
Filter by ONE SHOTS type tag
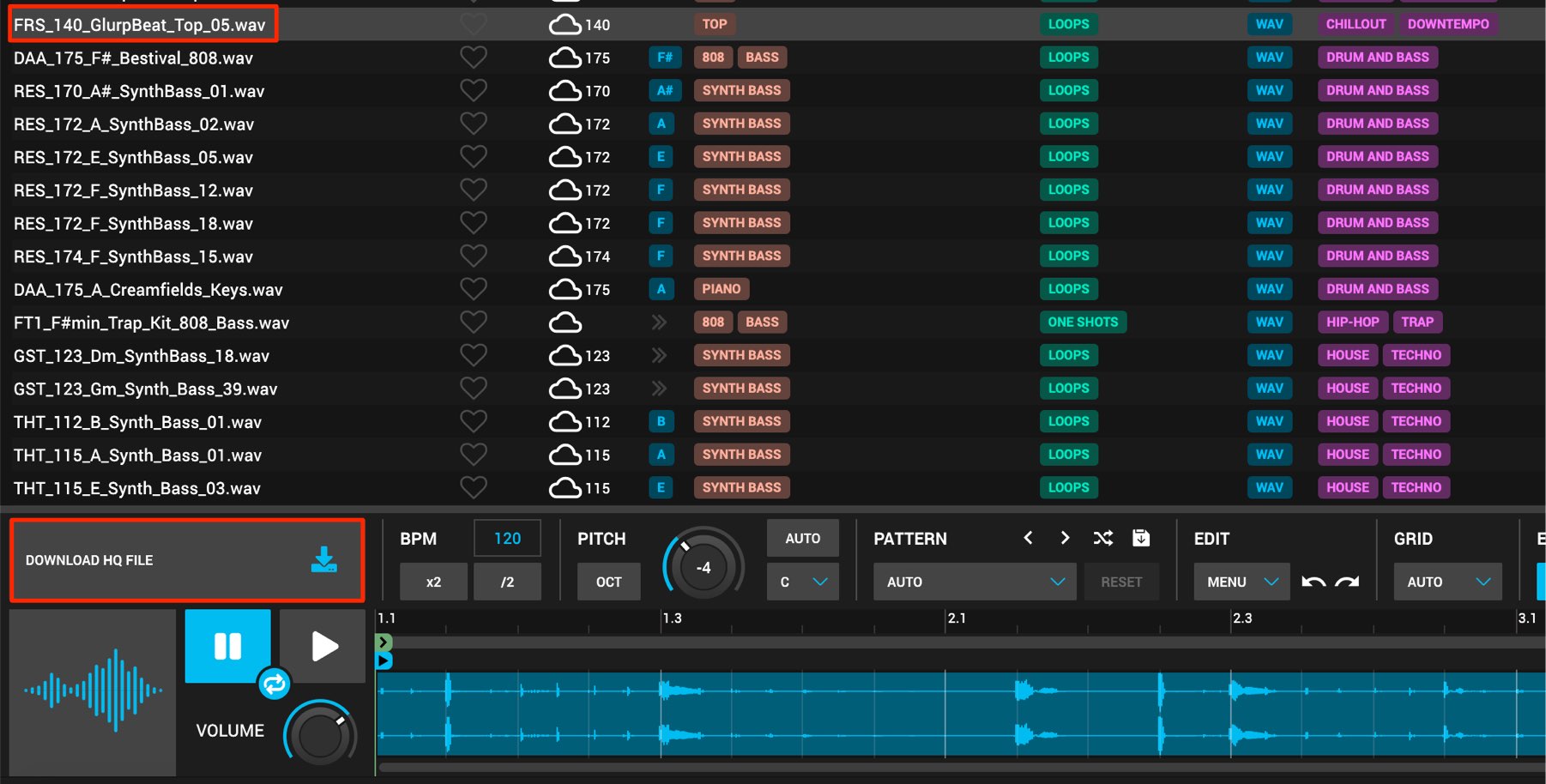[1083, 322]
